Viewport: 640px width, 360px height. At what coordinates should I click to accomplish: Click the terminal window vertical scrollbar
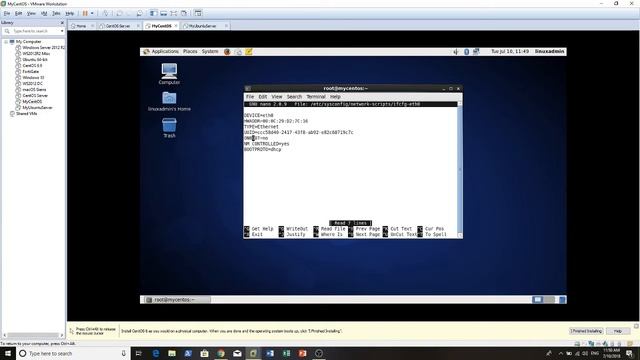pyautogui.click(x=460, y=169)
